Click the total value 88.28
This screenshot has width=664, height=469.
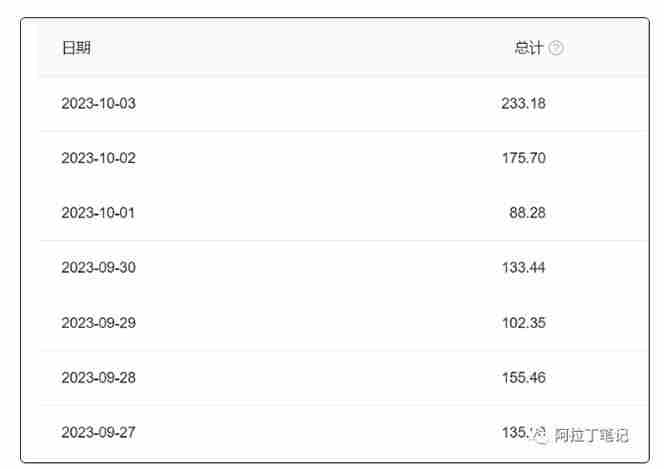(527, 213)
